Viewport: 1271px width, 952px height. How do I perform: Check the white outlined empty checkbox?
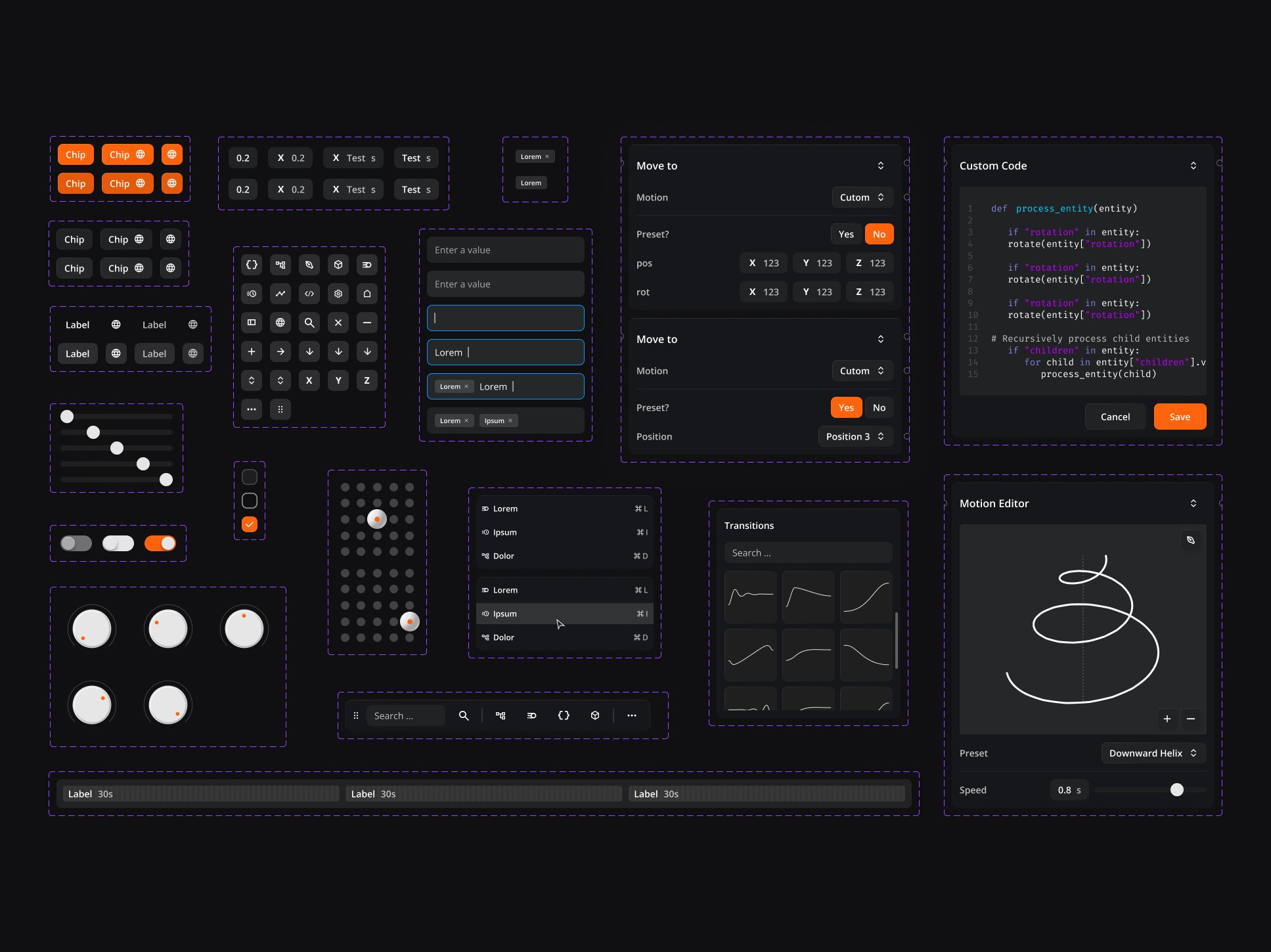click(x=250, y=501)
